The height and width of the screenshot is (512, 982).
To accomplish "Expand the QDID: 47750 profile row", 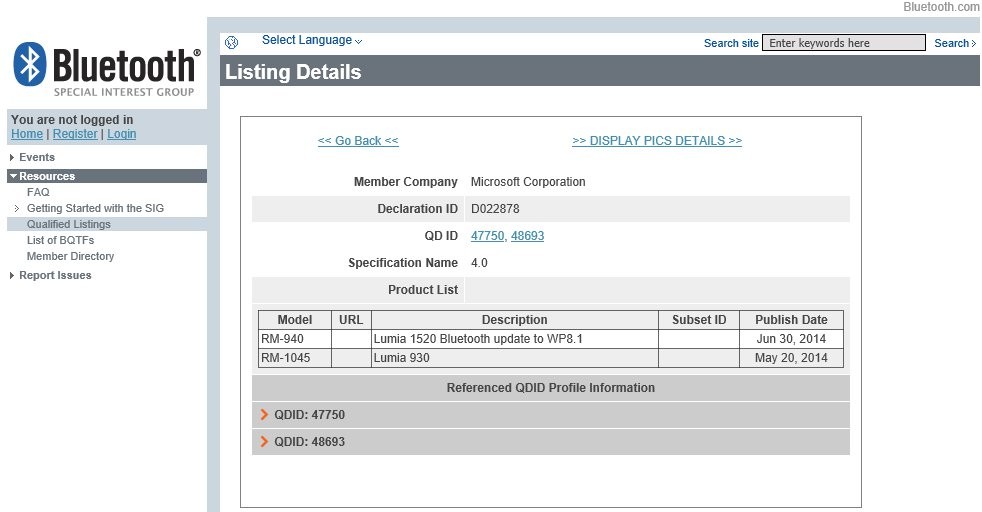I will pos(550,415).
